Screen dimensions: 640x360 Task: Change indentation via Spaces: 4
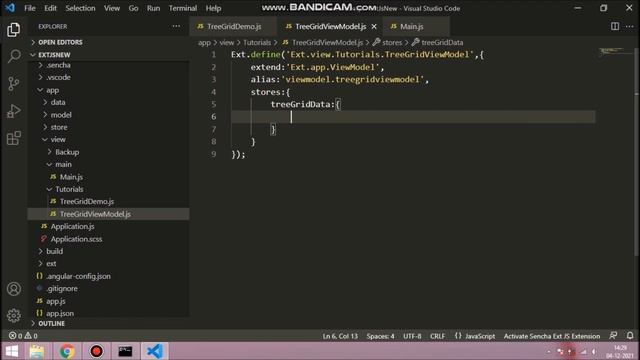click(380, 336)
